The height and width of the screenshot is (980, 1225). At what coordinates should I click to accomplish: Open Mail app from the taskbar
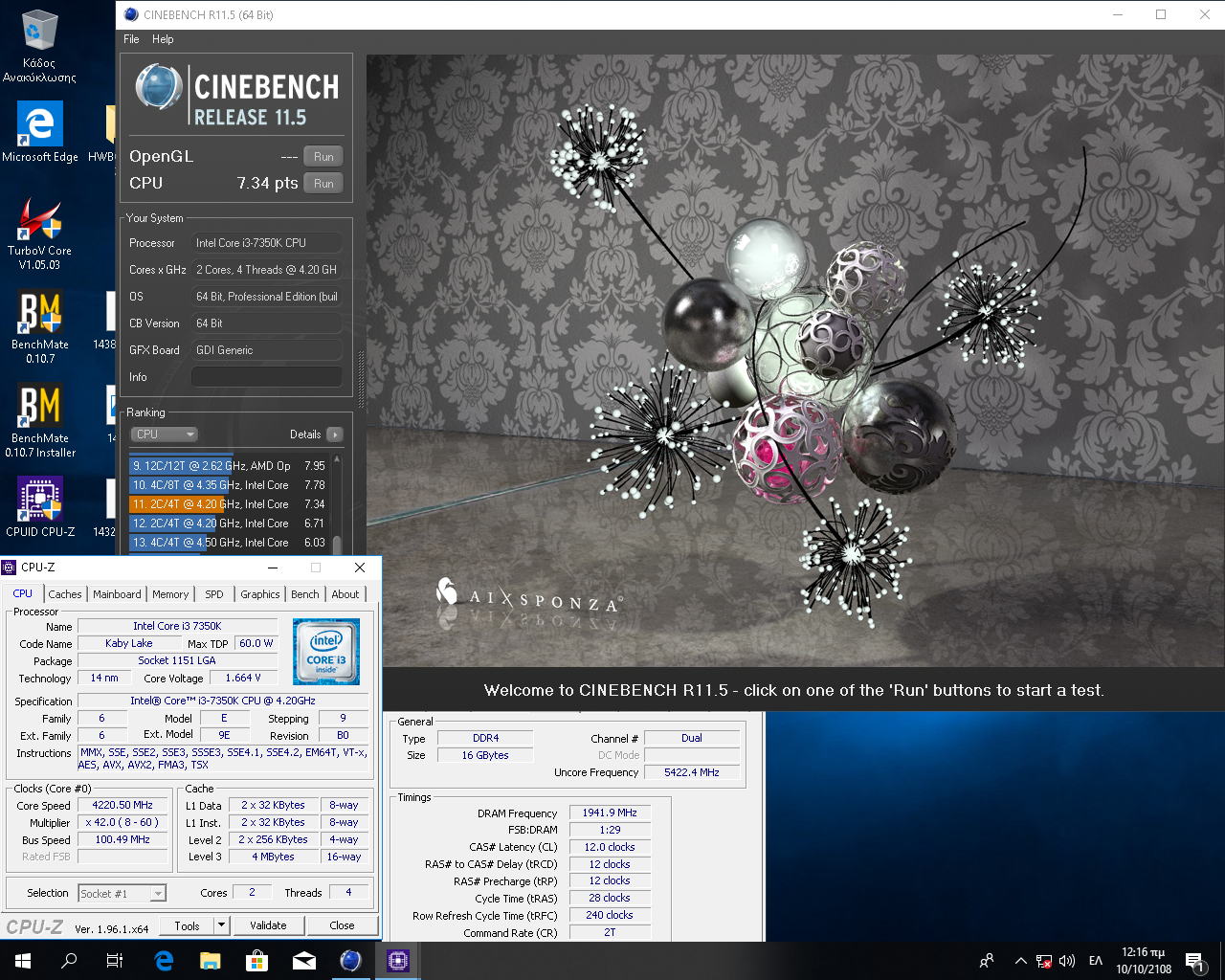(x=304, y=961)
